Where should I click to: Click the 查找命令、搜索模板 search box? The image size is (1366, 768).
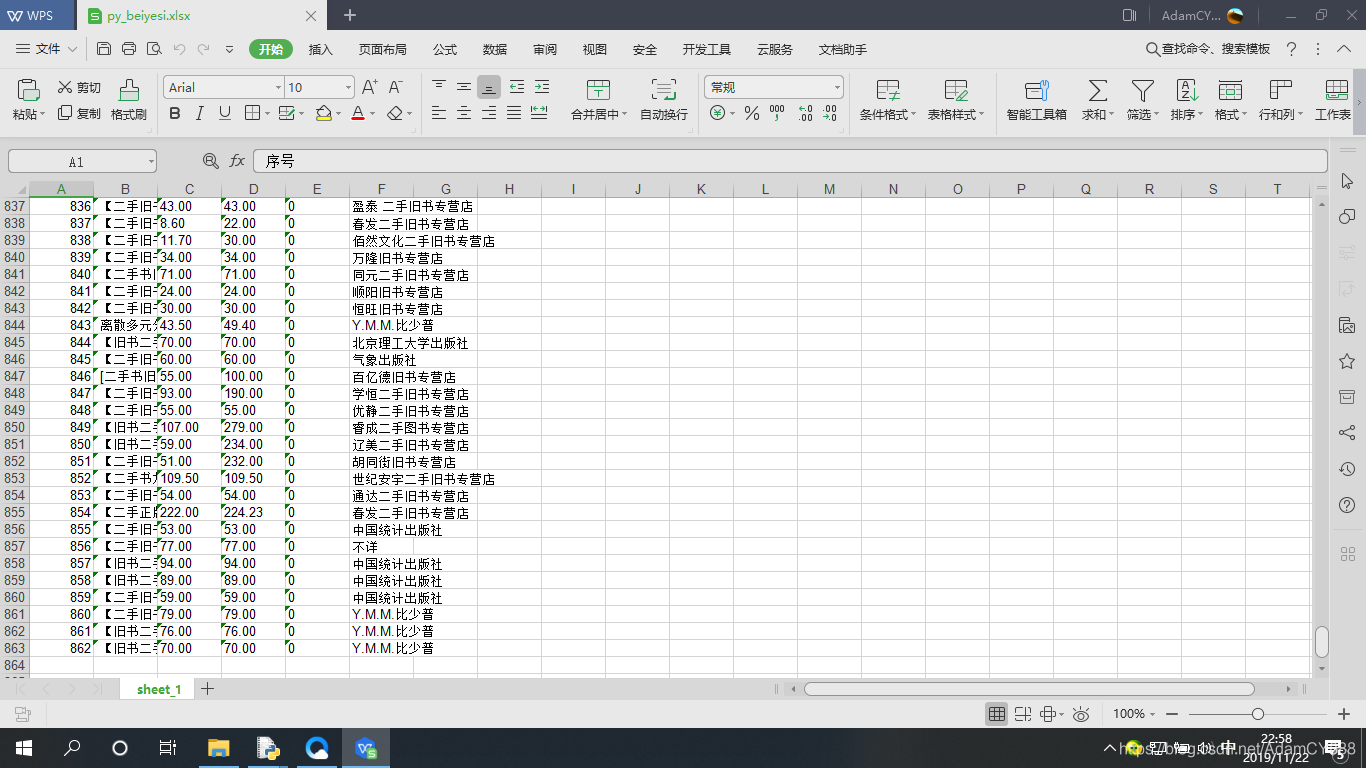click(x=1207, y=49)
